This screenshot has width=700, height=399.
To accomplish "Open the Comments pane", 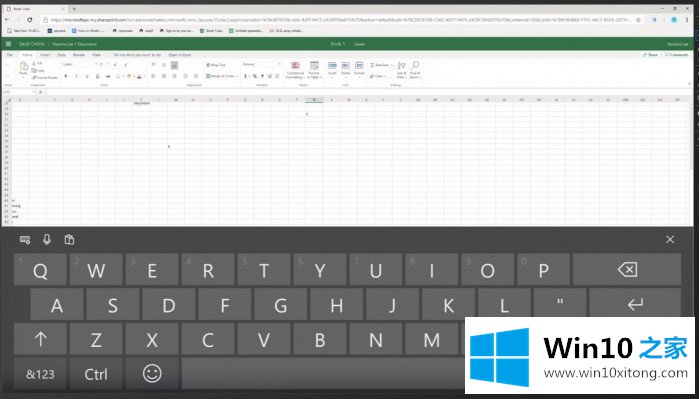I will click(x=677, y=55).
